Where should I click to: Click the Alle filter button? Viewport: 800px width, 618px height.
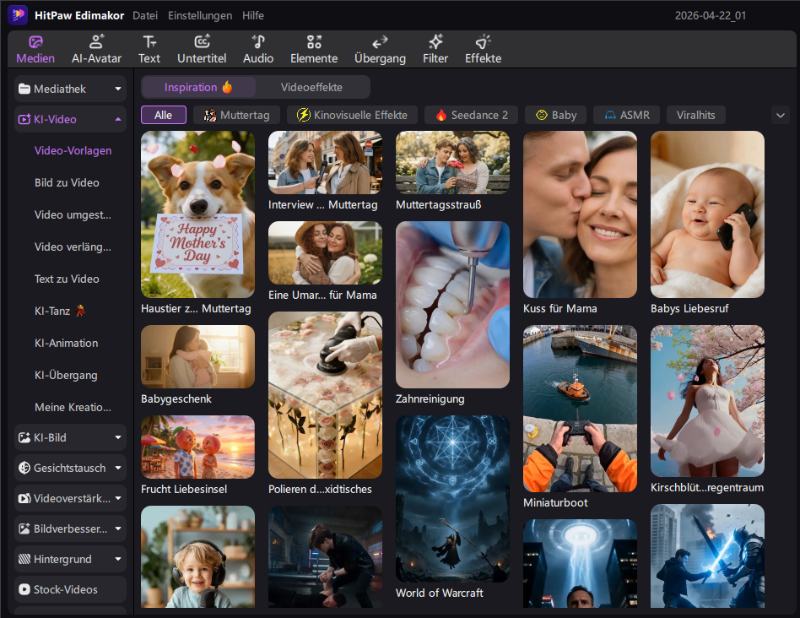pos(162,115)
